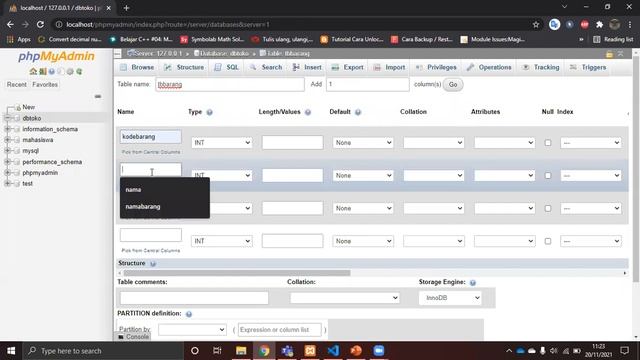640x360 pixels.
Task: Click help icon next to Structure label
Action: 153,264
